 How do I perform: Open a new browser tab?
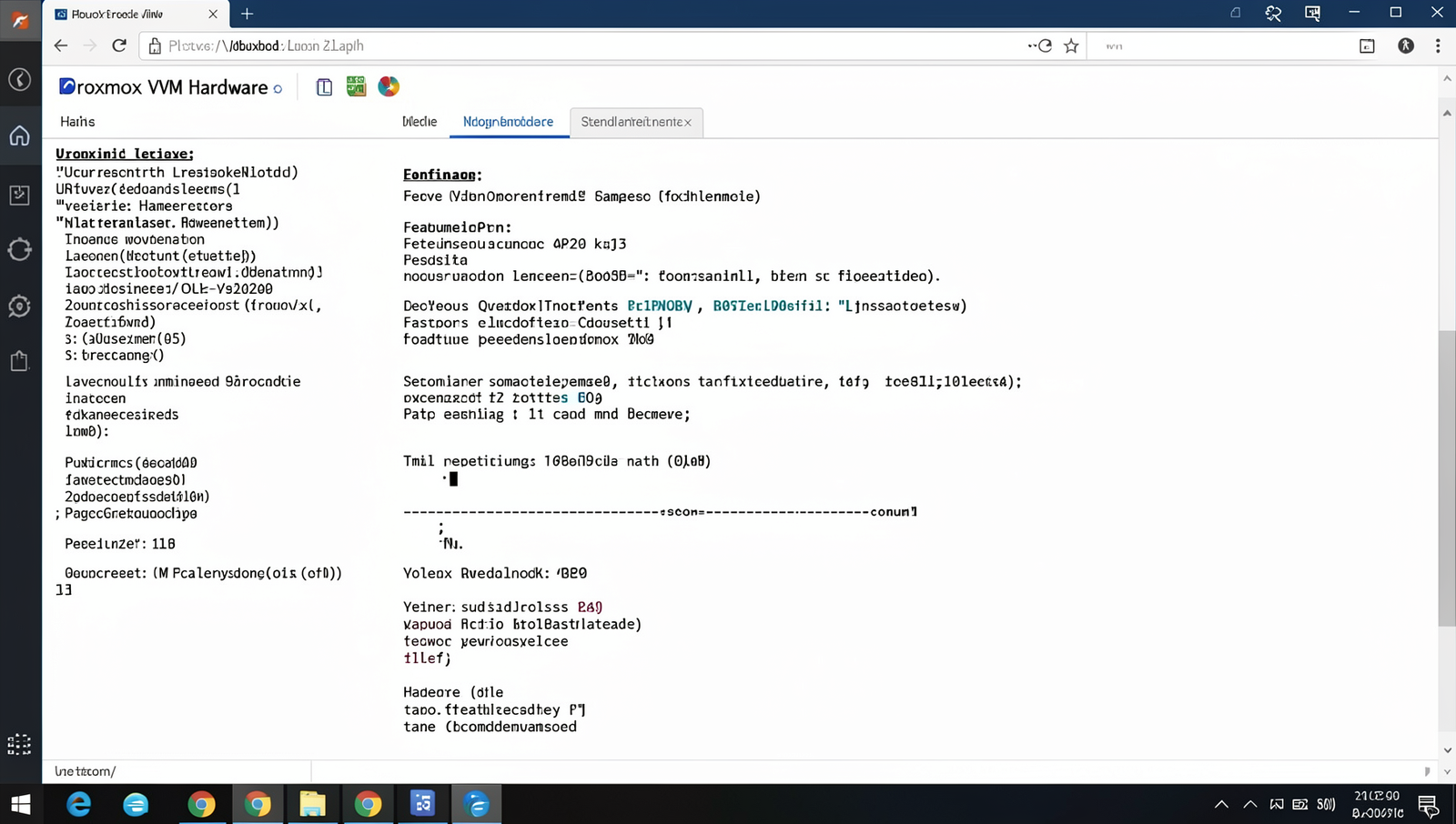(x=247, y=14)
